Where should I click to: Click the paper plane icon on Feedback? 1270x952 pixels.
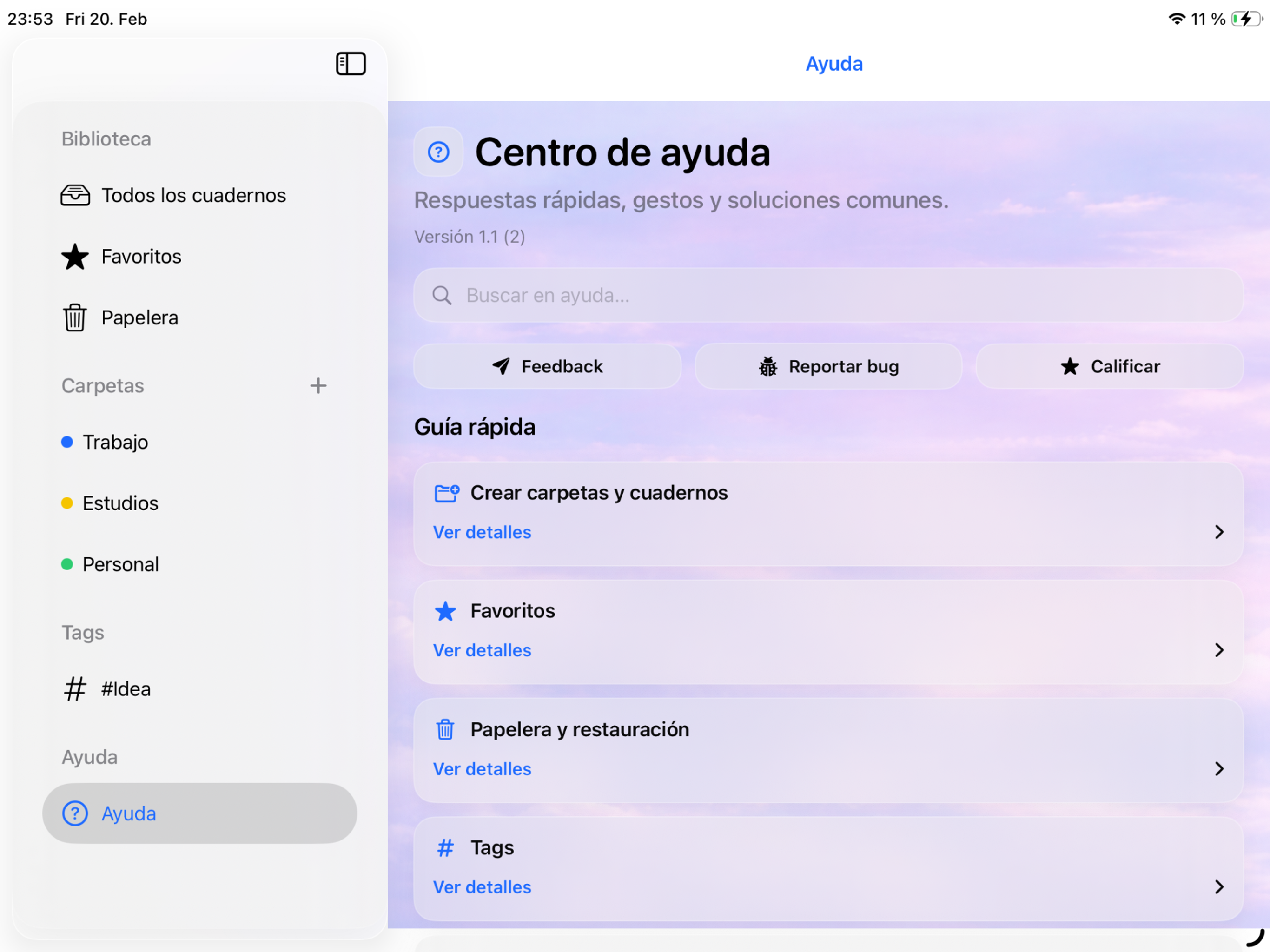click(501, 366)
